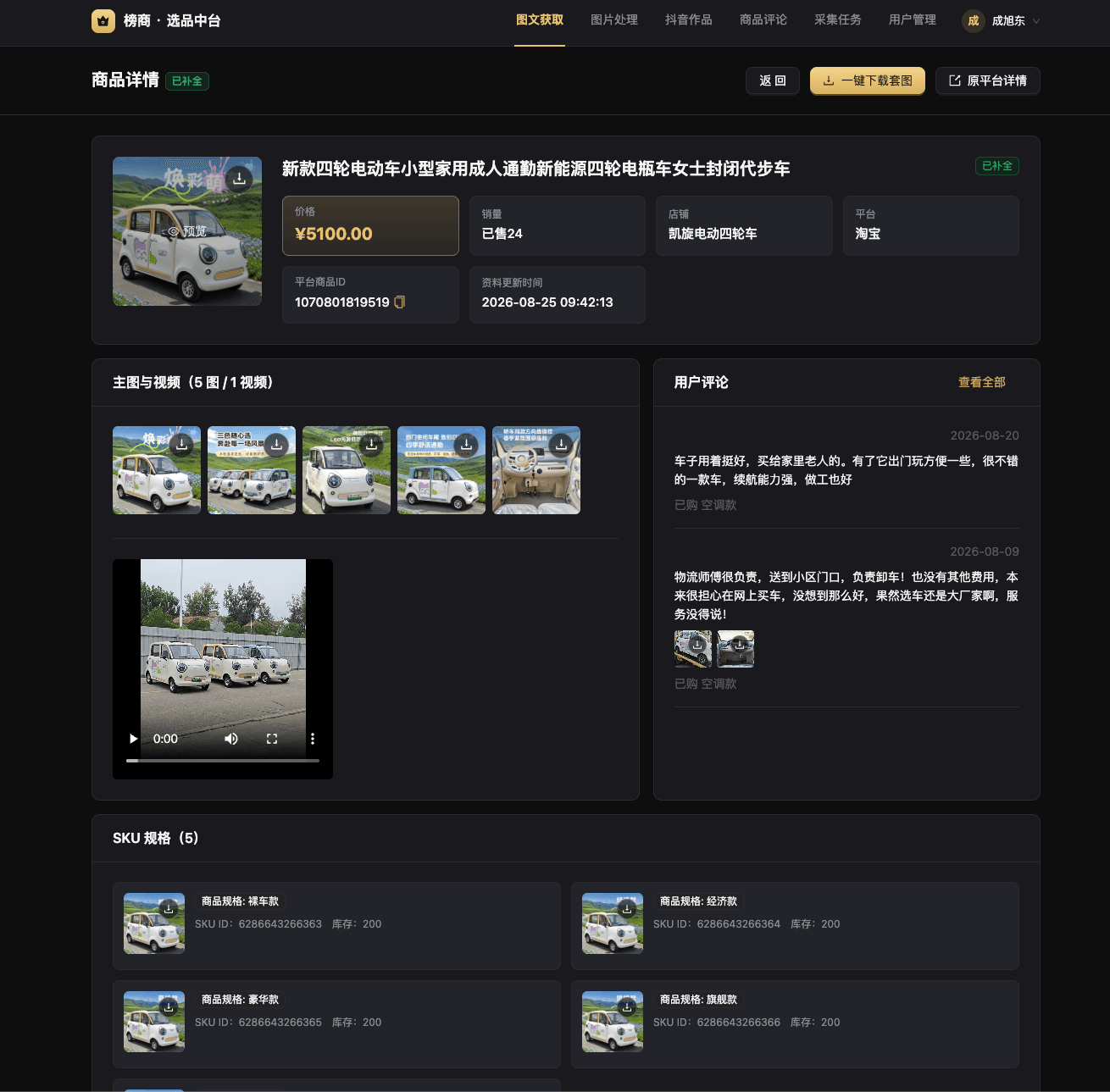
Task: Download the main product cover image
Action: (x=240, y=179)
